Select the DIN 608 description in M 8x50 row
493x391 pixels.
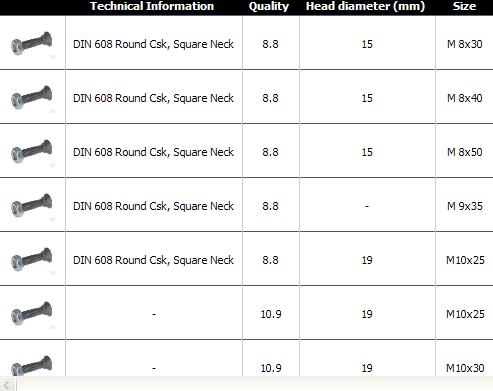coord(153,152)
